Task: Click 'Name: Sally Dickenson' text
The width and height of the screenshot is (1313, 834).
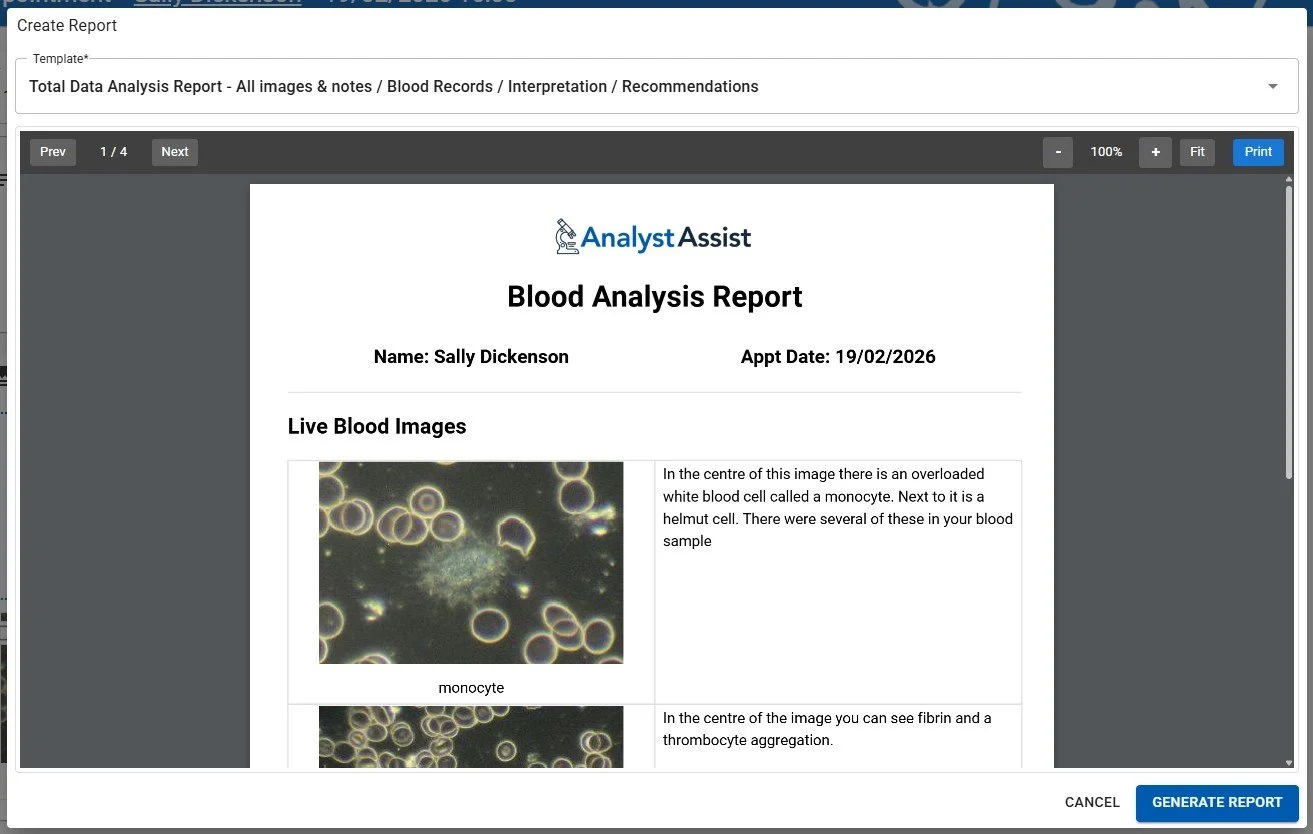Action: click(471, 357)
